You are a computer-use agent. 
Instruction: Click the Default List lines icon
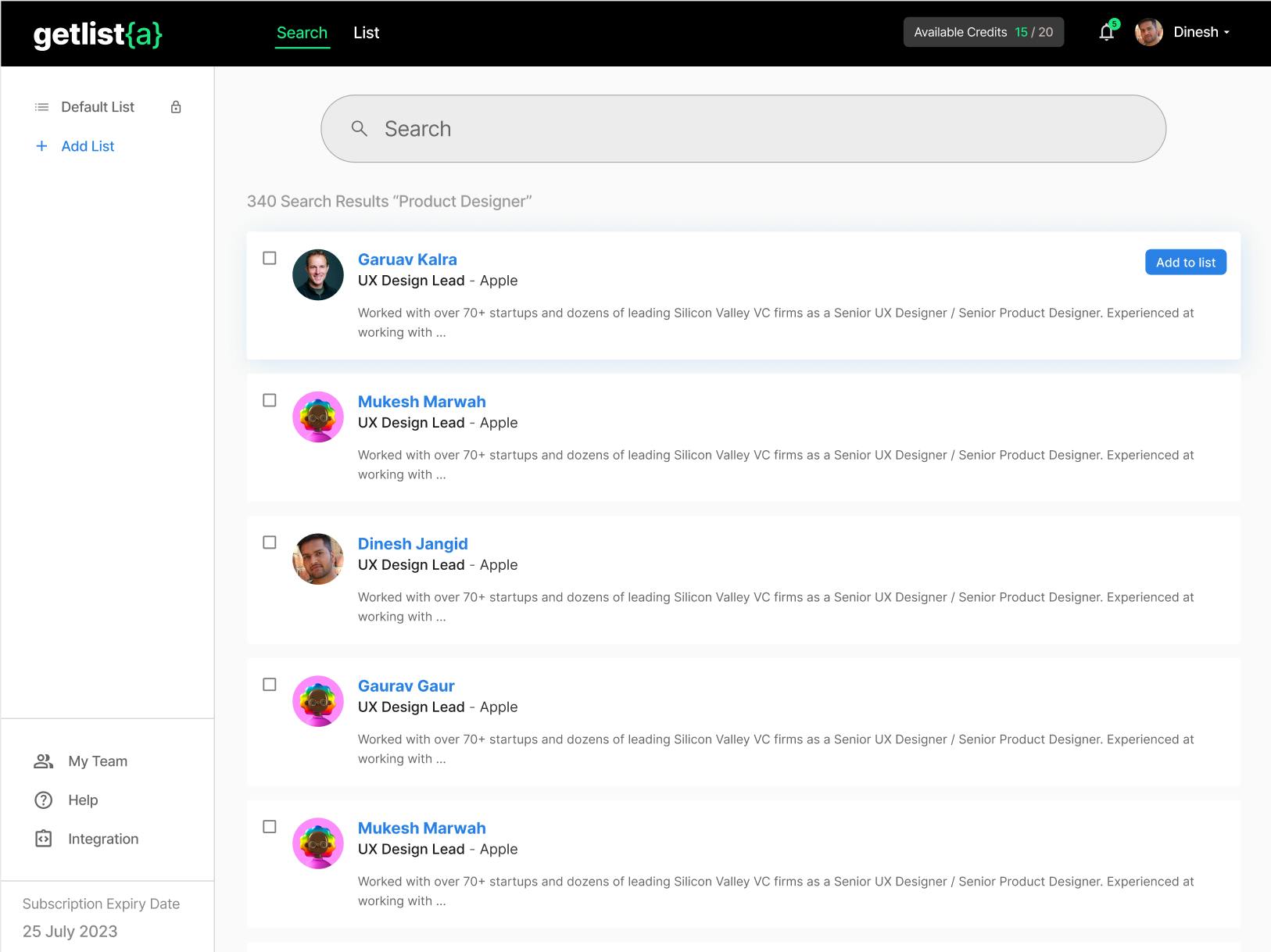[x=42, y=107]
